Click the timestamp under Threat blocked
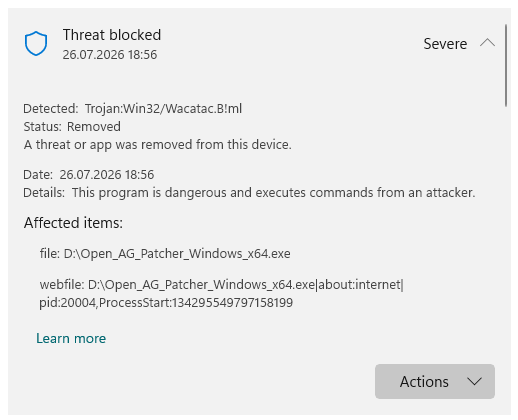The image size is (518, 420). [110, 55]
